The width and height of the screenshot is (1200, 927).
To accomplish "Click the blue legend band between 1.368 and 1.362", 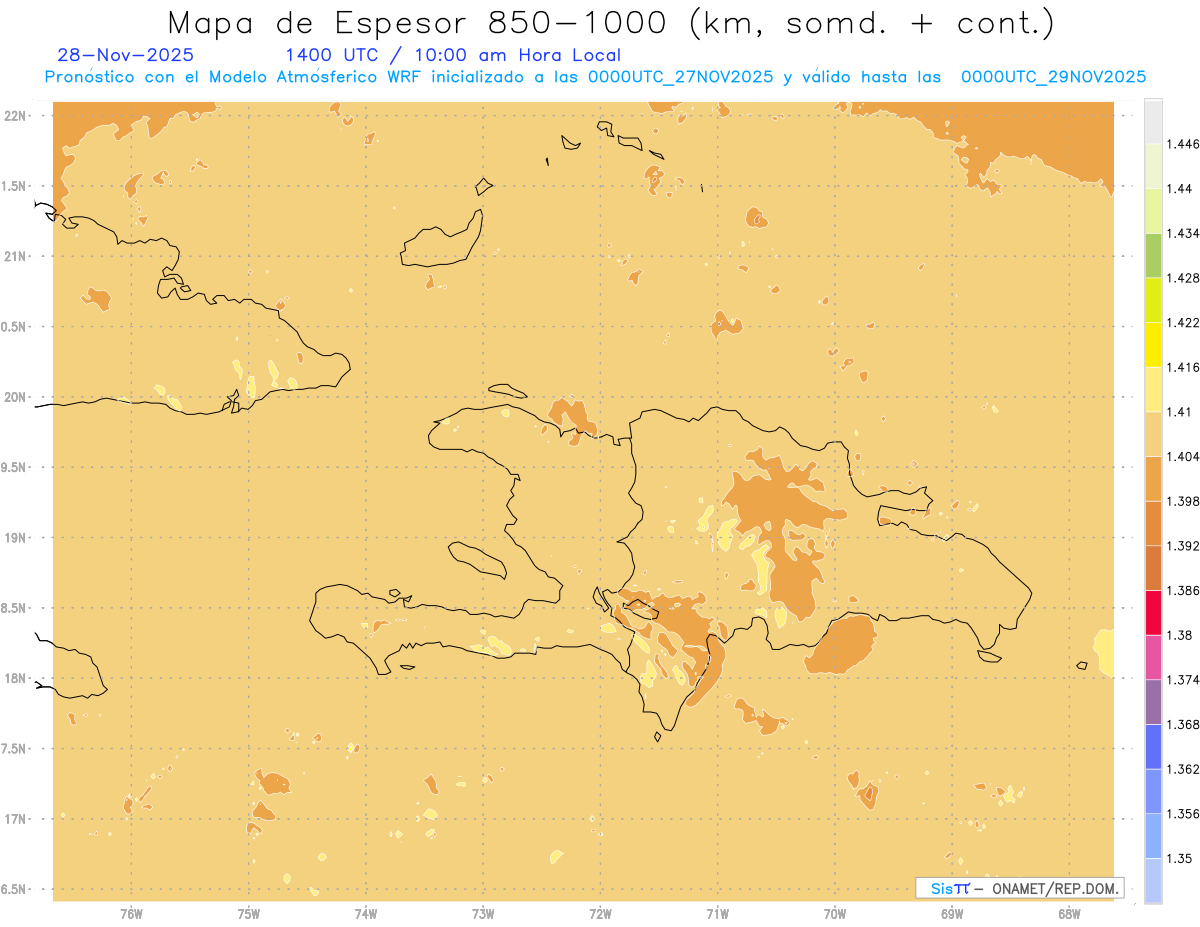I will point(1153,747).
